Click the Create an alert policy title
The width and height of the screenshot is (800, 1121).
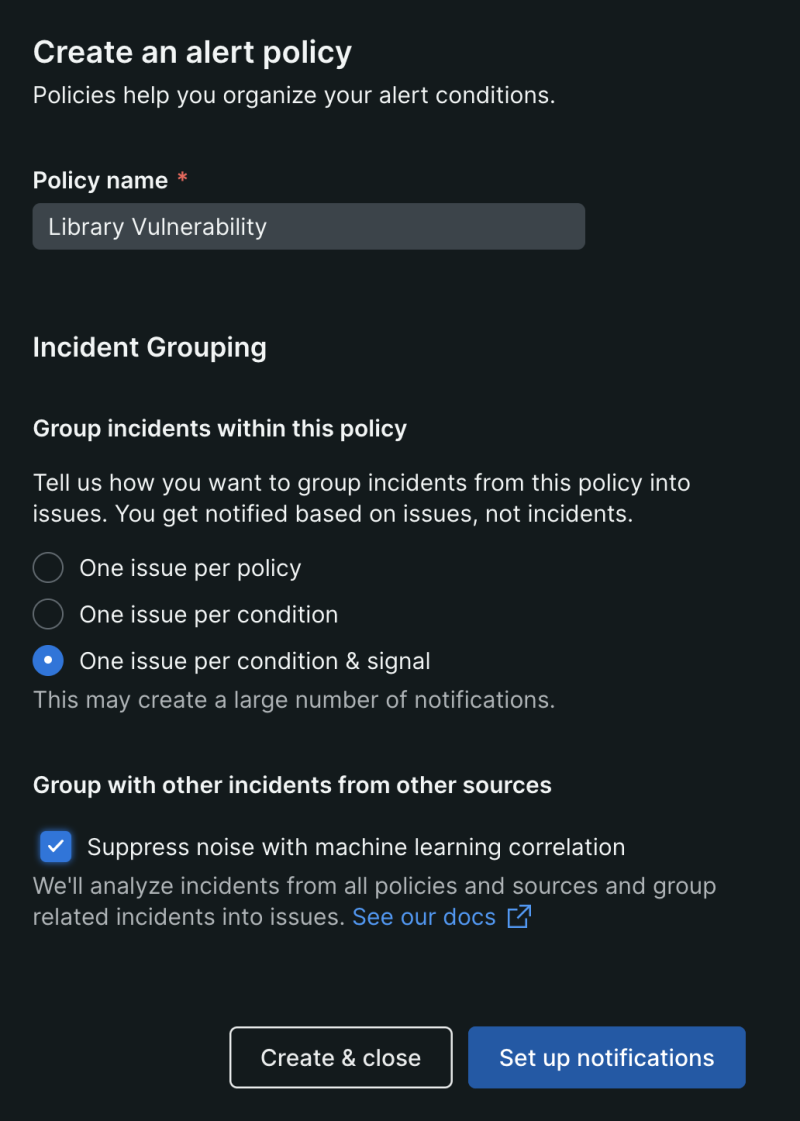click(192, 51)
